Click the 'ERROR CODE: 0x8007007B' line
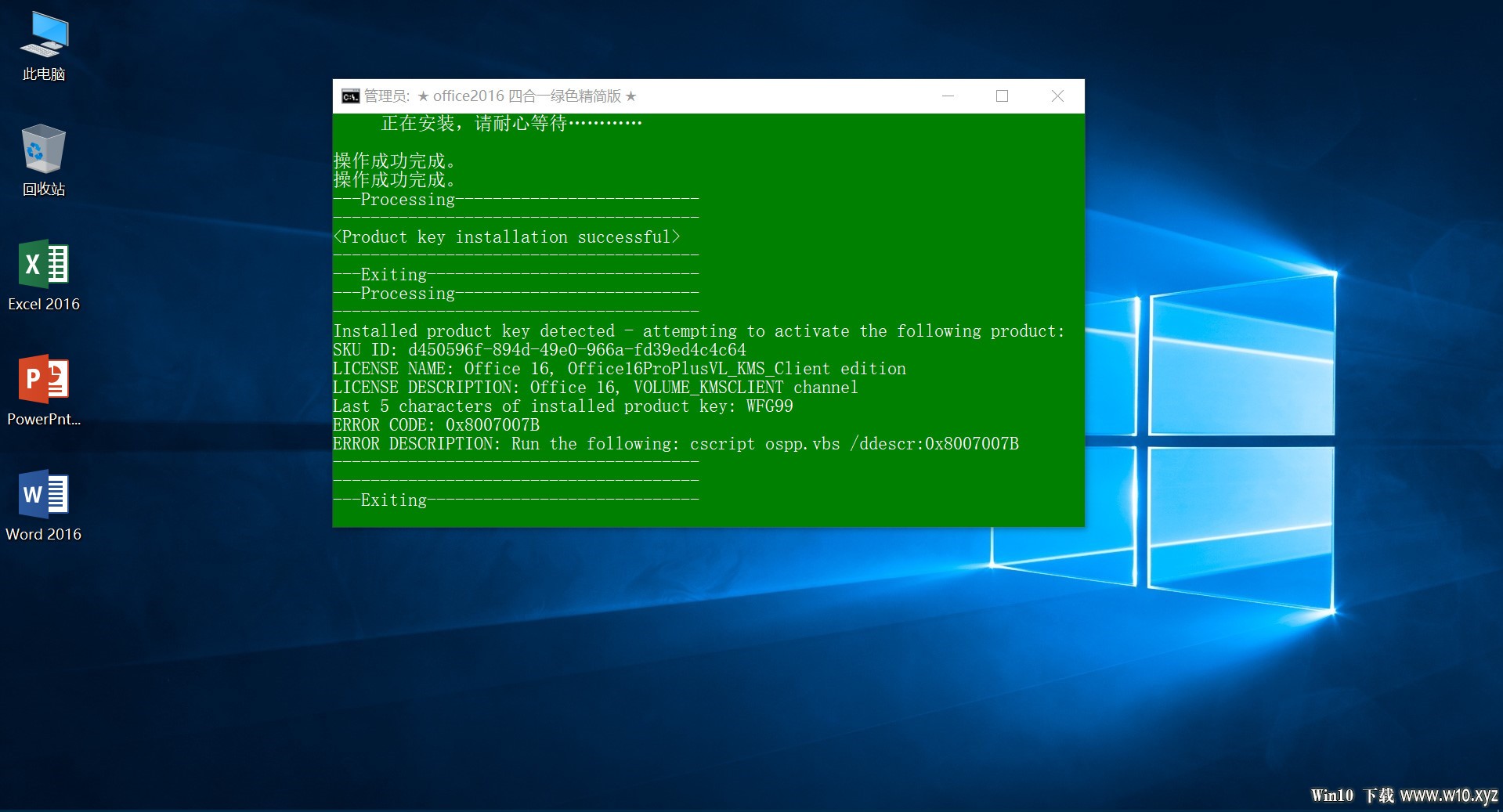The height and width of the screenshot is (812, 1503). click(436, 425)
